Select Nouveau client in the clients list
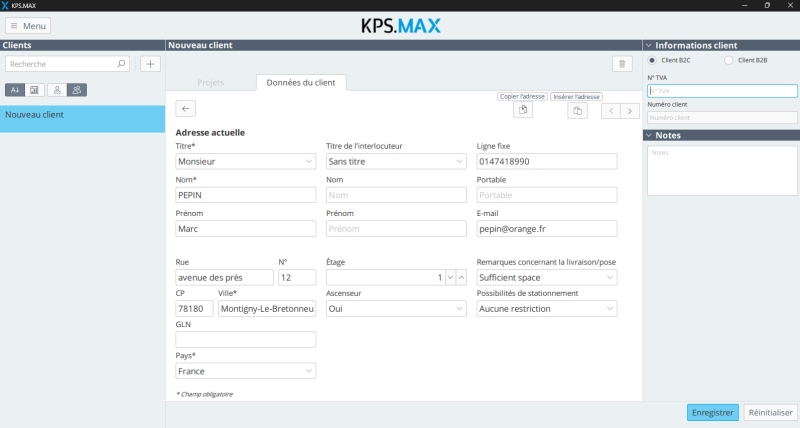800x428 pixels. tap(82, 119)
